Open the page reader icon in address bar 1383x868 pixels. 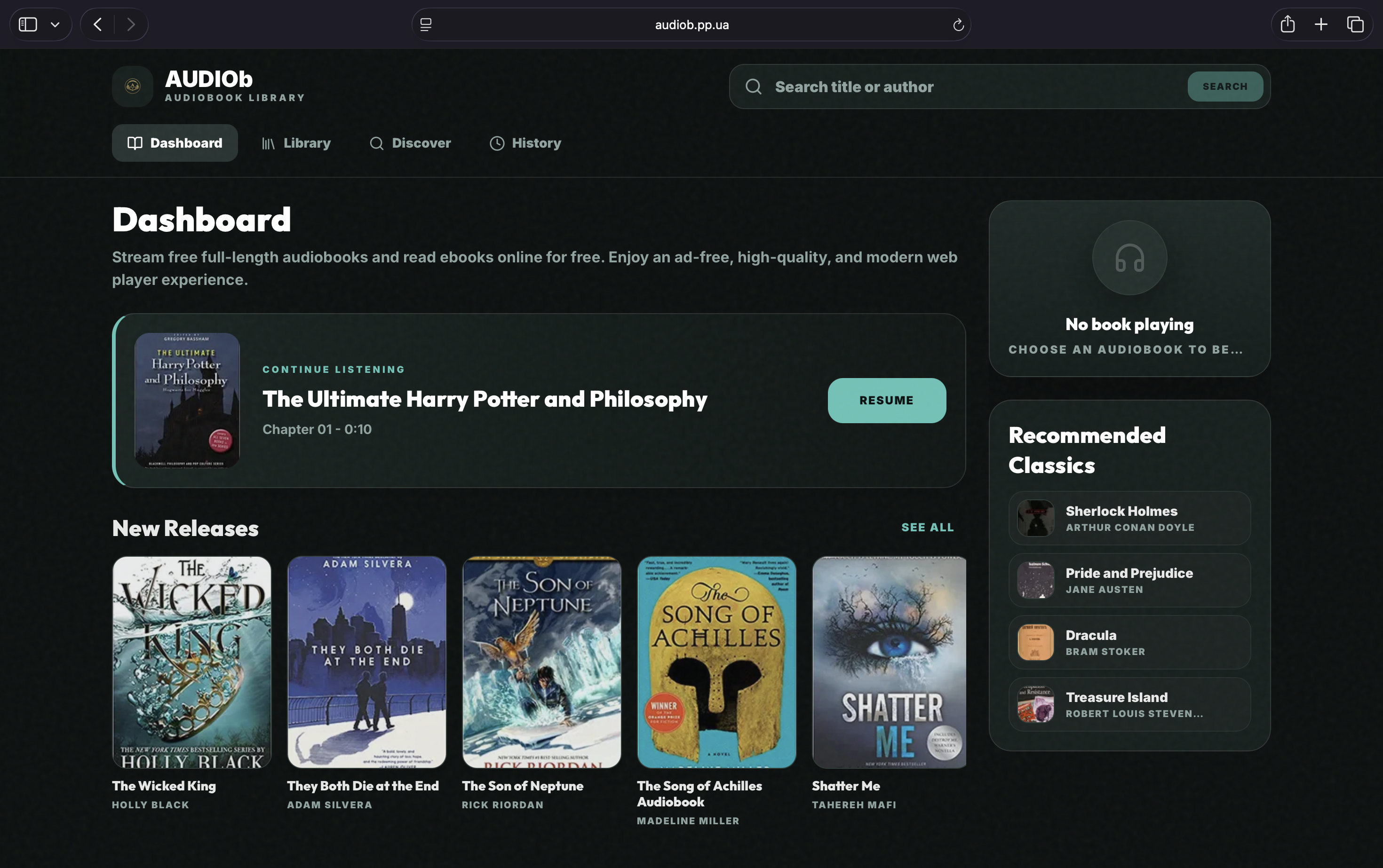click(x=426, y=24)
